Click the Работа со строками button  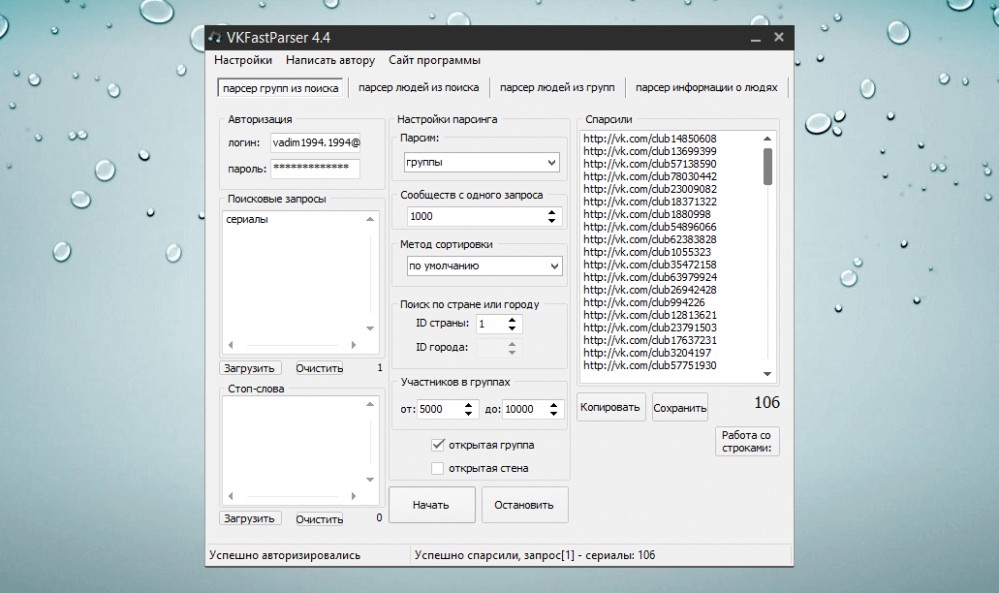tap(746, 441)
